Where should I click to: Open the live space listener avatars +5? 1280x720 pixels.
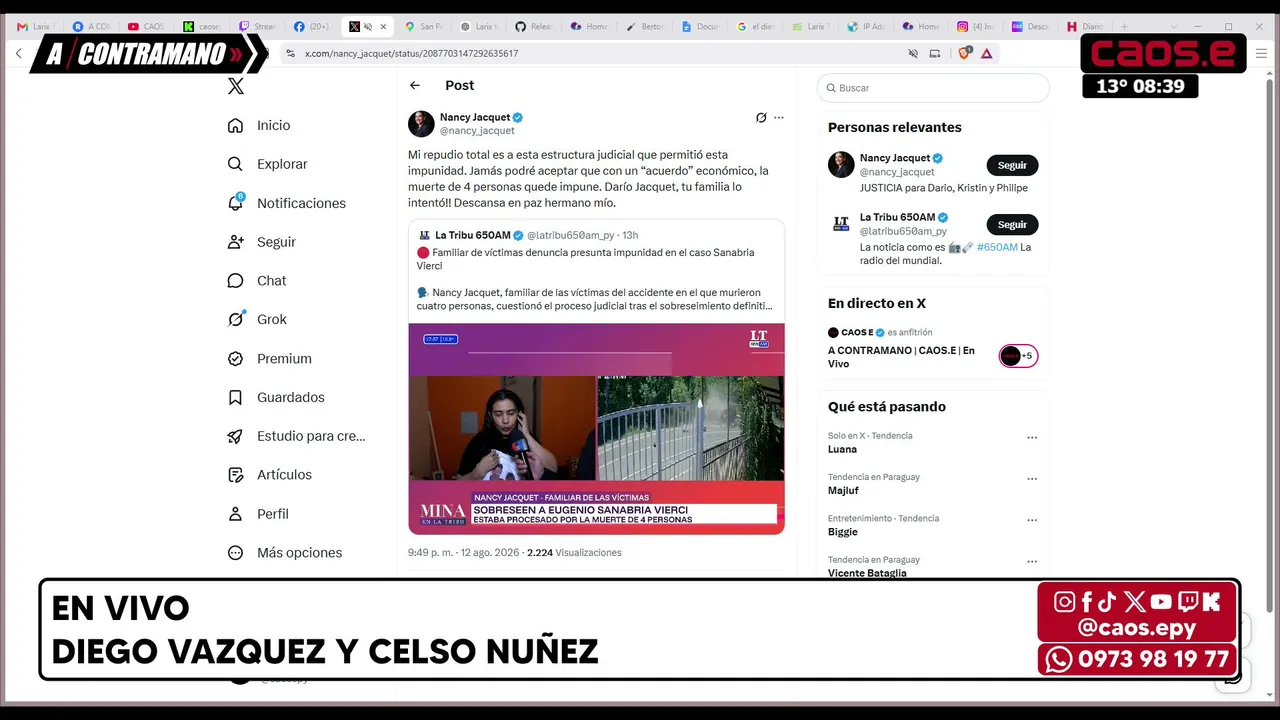[1018, 356]
